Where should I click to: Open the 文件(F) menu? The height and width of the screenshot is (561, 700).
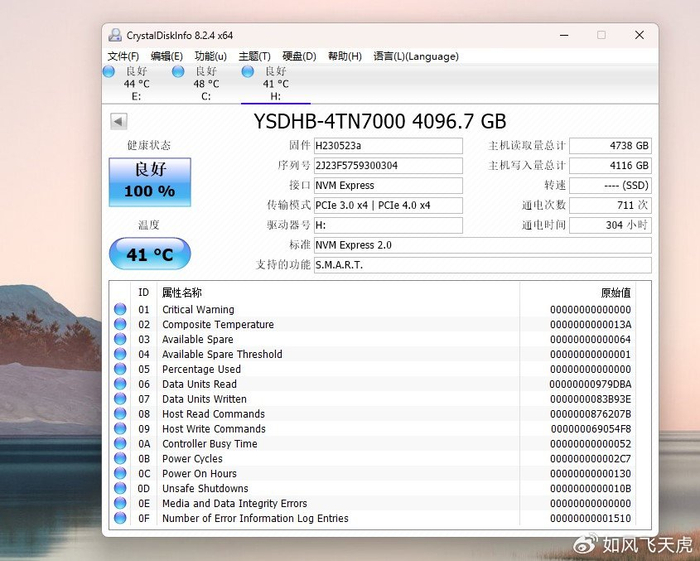(124, 56)
